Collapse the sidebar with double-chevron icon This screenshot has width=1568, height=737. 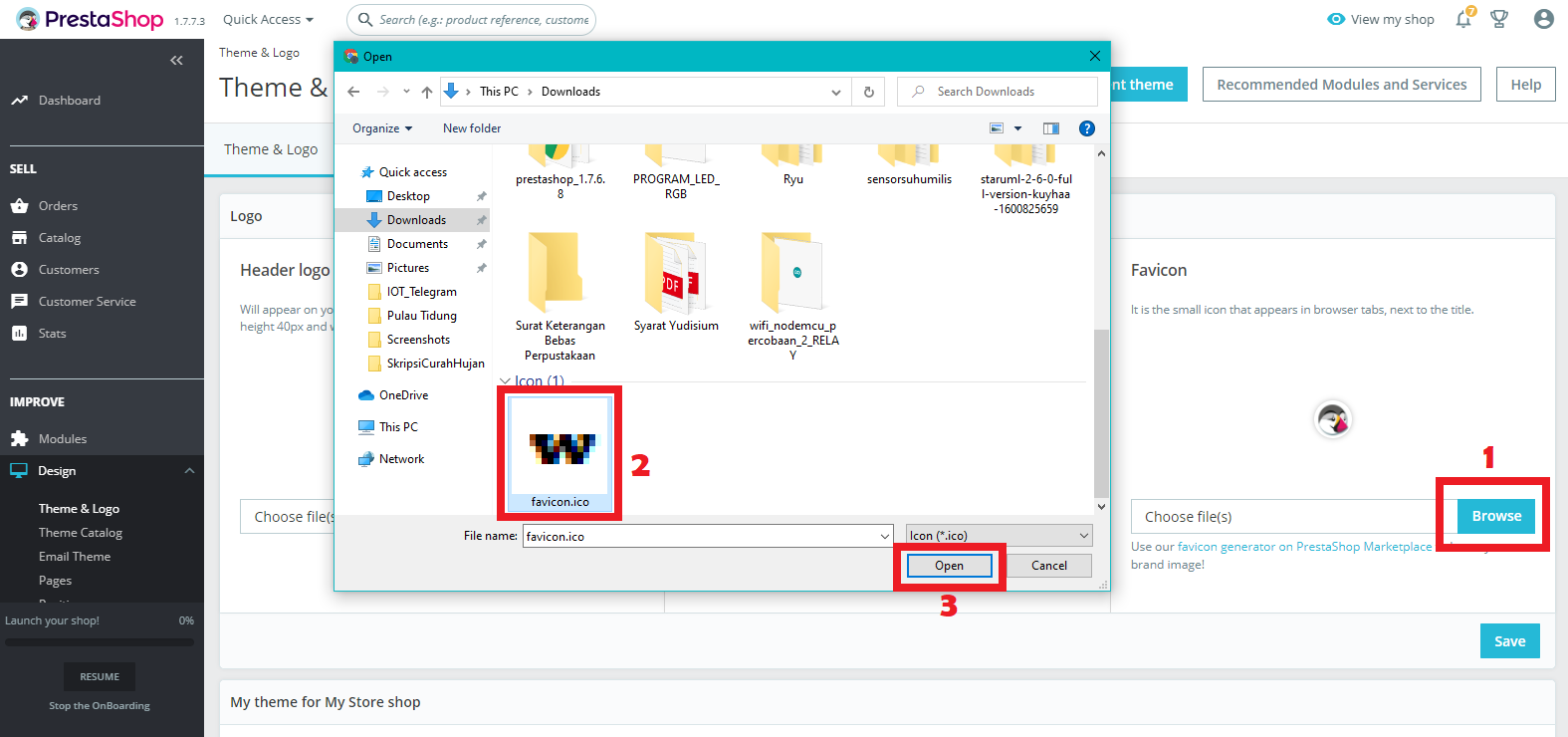[x=176, y=61]
